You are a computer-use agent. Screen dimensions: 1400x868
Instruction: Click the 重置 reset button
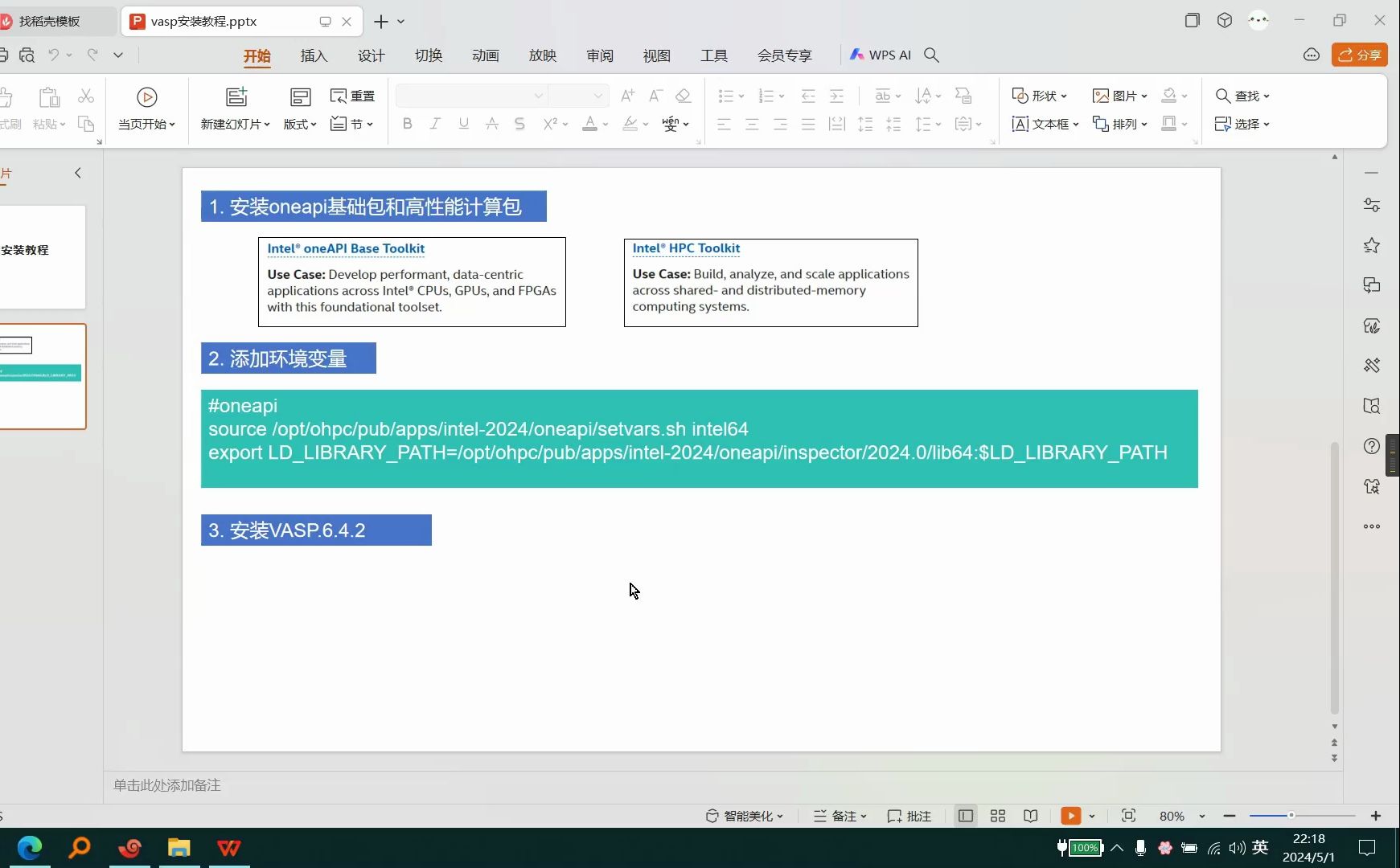[x=353, y=96]
